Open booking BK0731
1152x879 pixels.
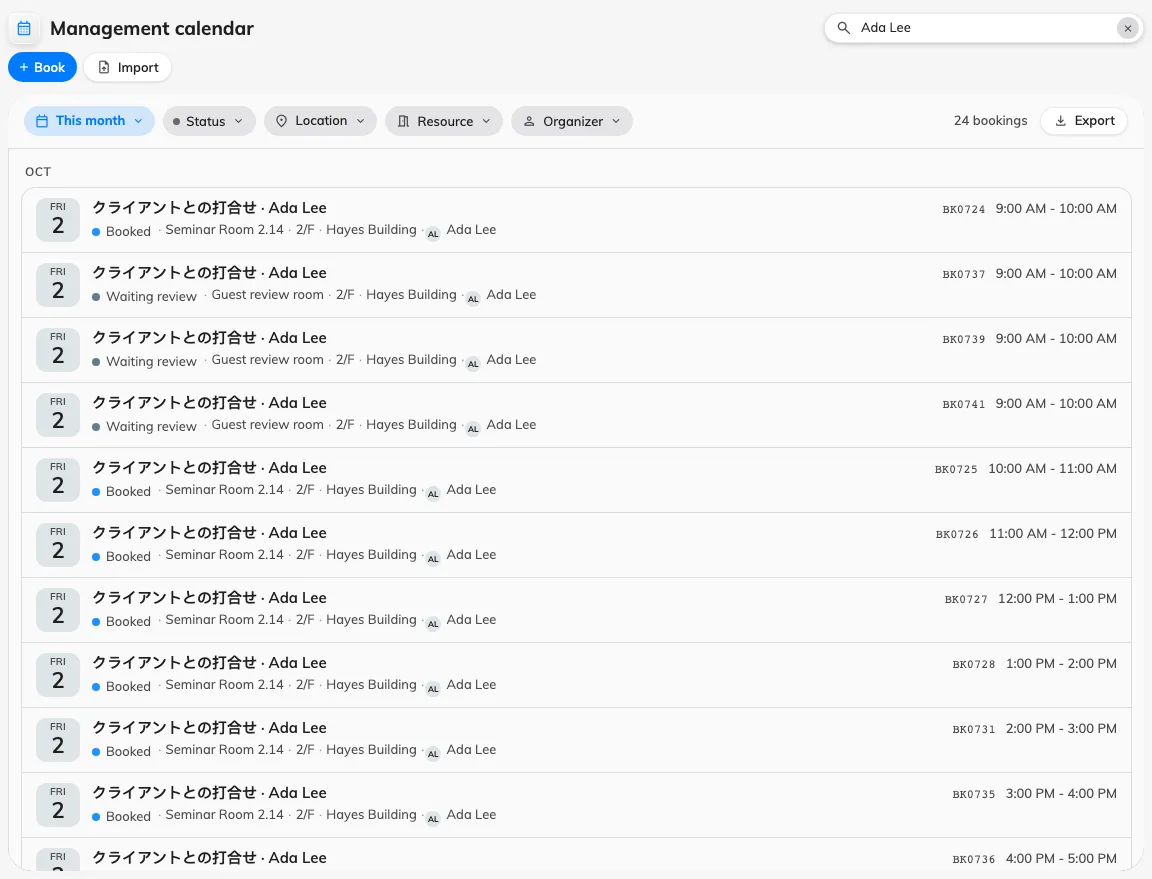[576, 740]
